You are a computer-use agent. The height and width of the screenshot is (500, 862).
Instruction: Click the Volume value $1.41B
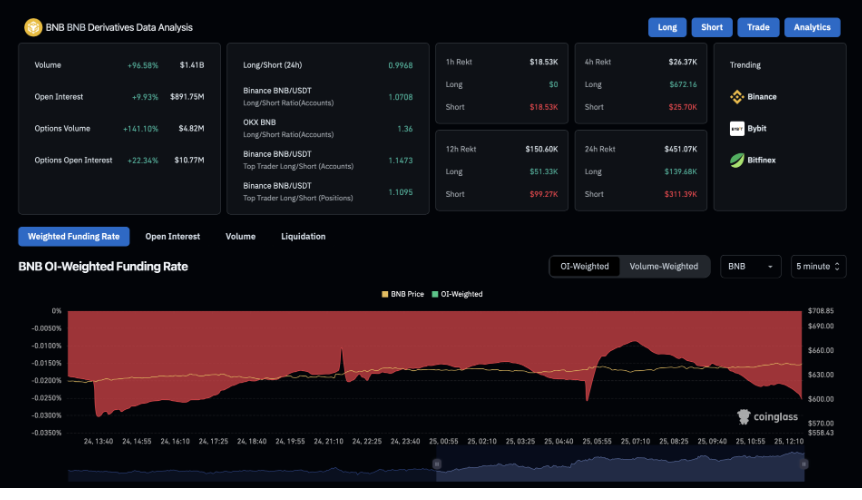coord(192,65)
